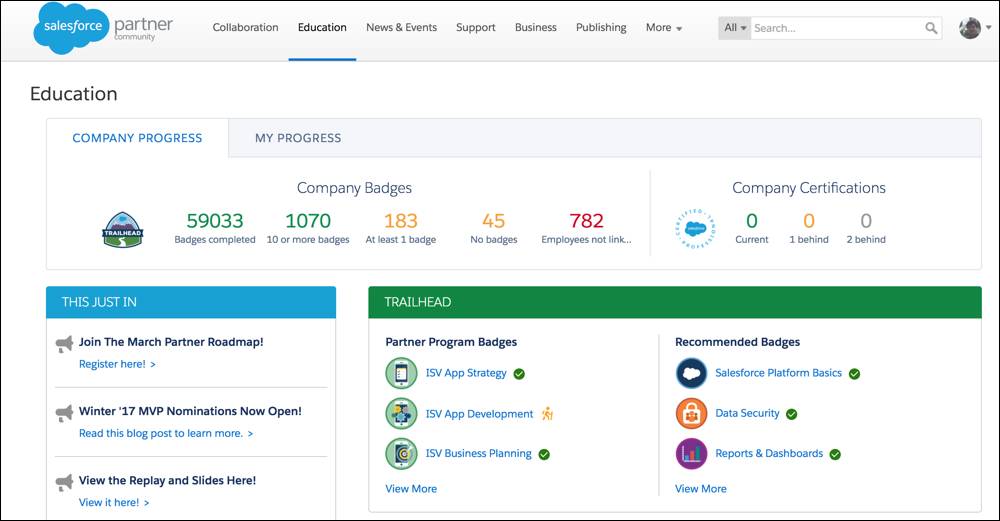1000x521 pixels.
Task: Click the green check beside ISV Business Planning
Action: 544,454
